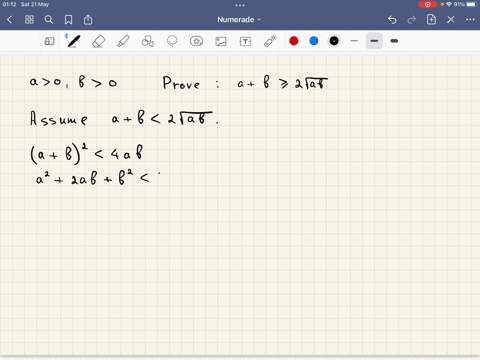Open the Numerade title dropdown
This screenshot has height=360, width=480.
[239, 20]
